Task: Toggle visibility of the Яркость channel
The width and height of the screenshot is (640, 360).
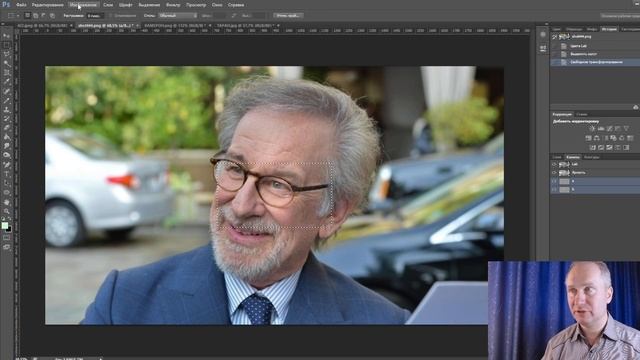Action: click(554, 173)
